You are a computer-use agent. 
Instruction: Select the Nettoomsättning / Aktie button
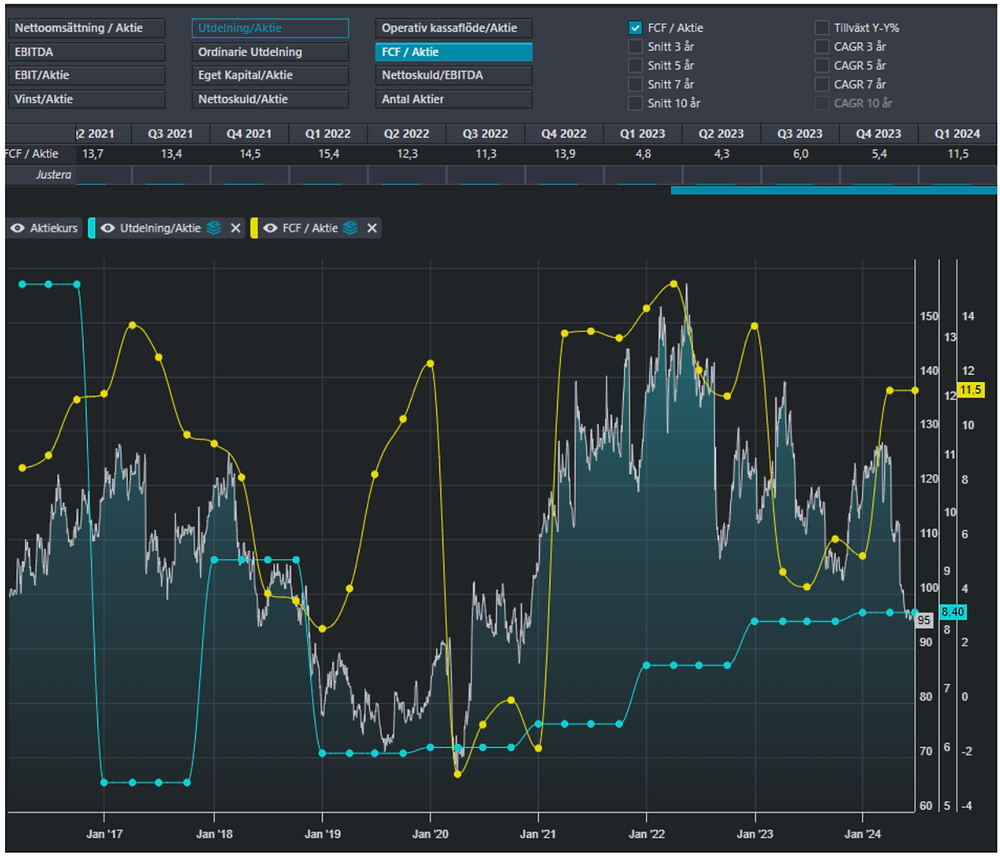click(87, 28)
